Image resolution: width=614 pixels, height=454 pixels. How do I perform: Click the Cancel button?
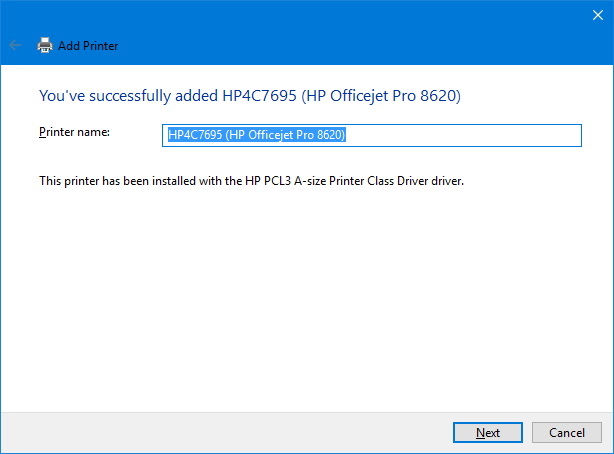[567, 432]
